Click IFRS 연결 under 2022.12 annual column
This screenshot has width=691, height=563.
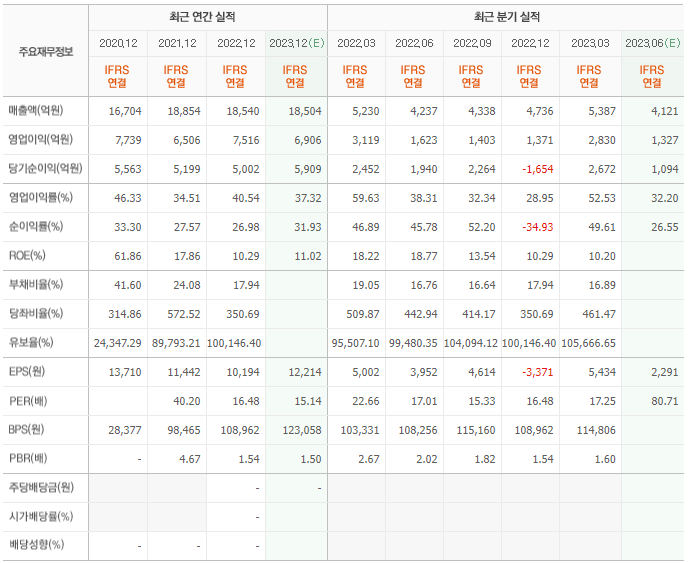tap(236, 76)
